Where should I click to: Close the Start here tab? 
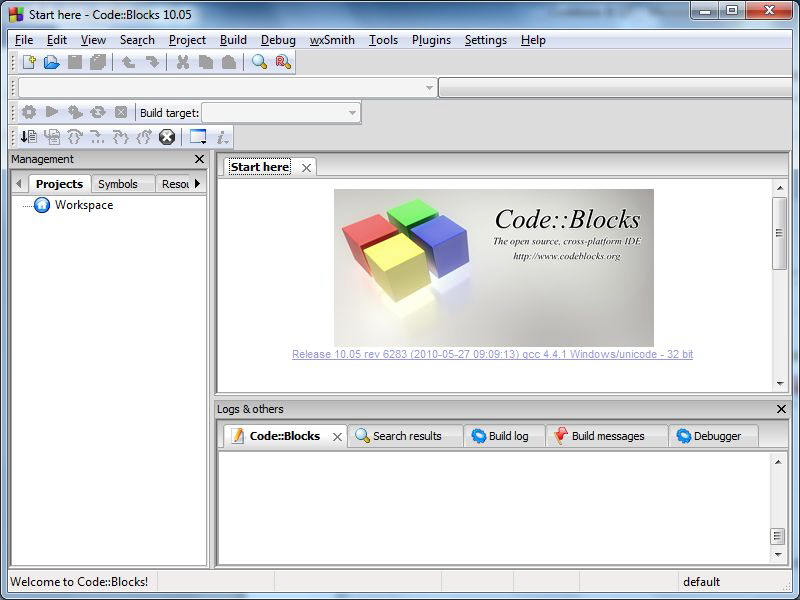click(306, 168)
